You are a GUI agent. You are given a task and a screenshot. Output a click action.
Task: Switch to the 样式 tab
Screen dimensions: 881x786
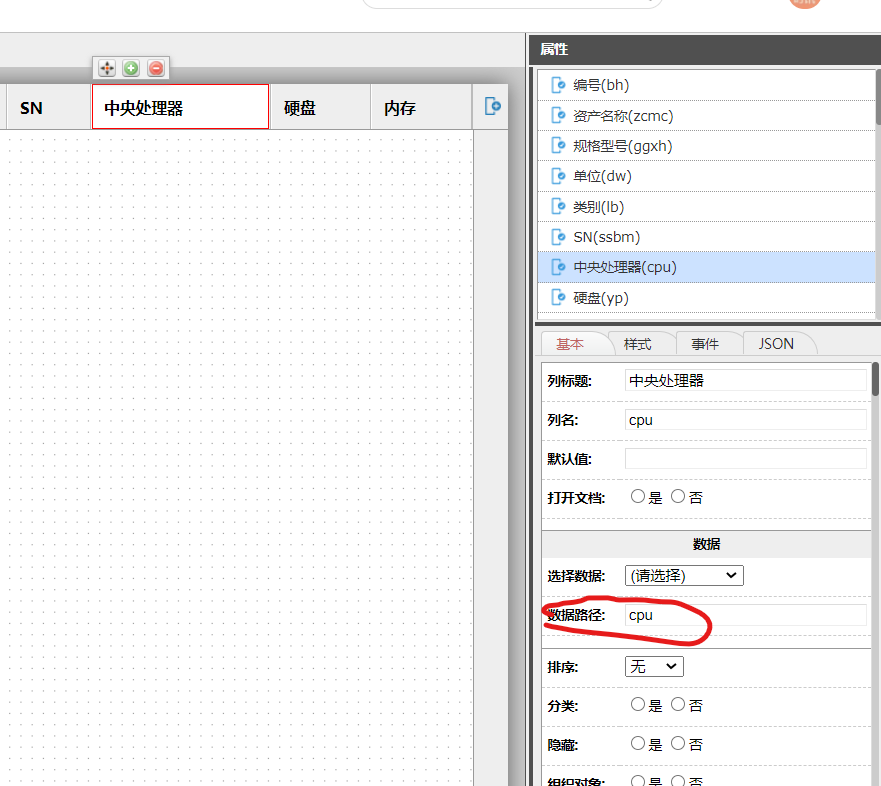[x=638, y=344]
